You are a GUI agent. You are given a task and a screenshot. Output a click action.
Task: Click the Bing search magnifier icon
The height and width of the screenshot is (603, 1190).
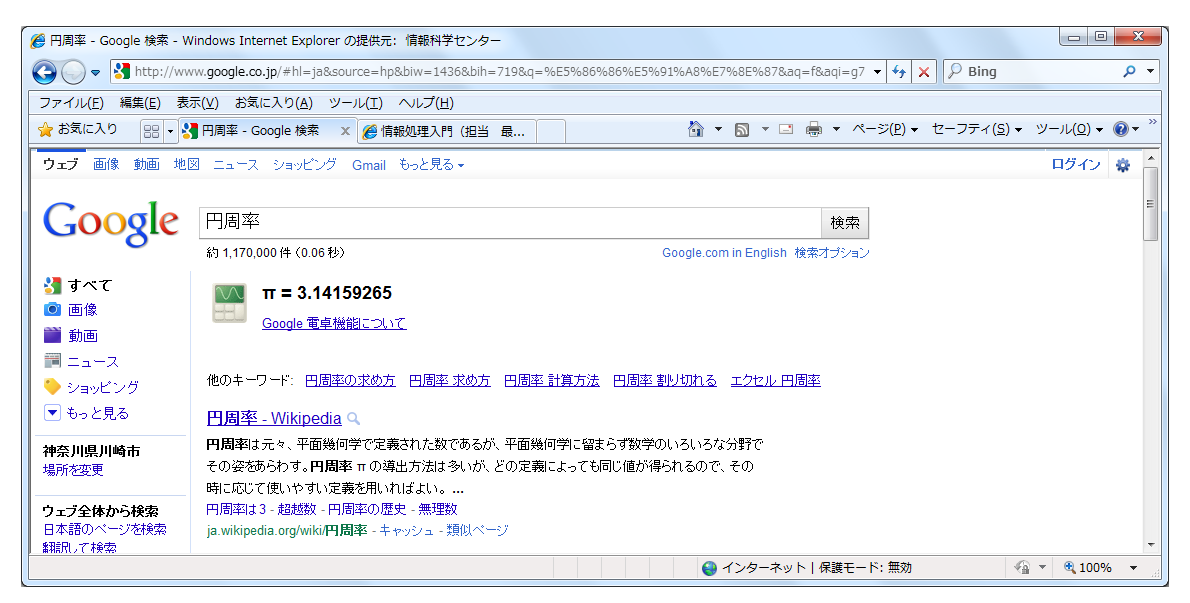click(x=1129, y=71)
